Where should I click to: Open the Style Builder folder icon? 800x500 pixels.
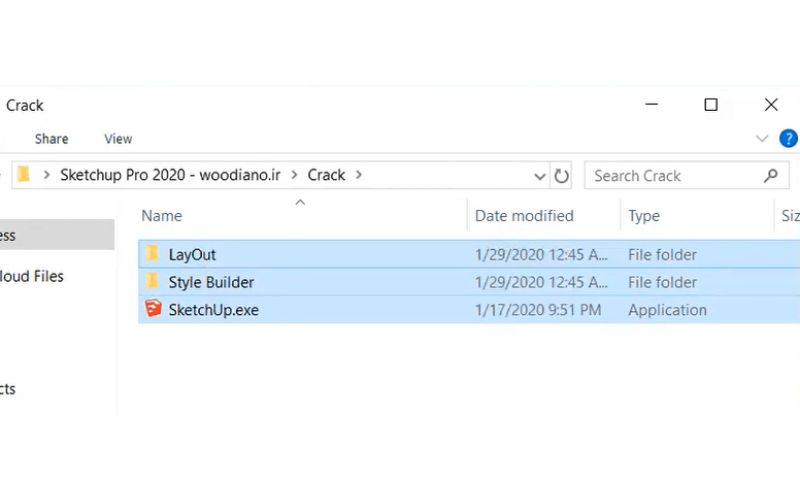[x=152, y=281]
